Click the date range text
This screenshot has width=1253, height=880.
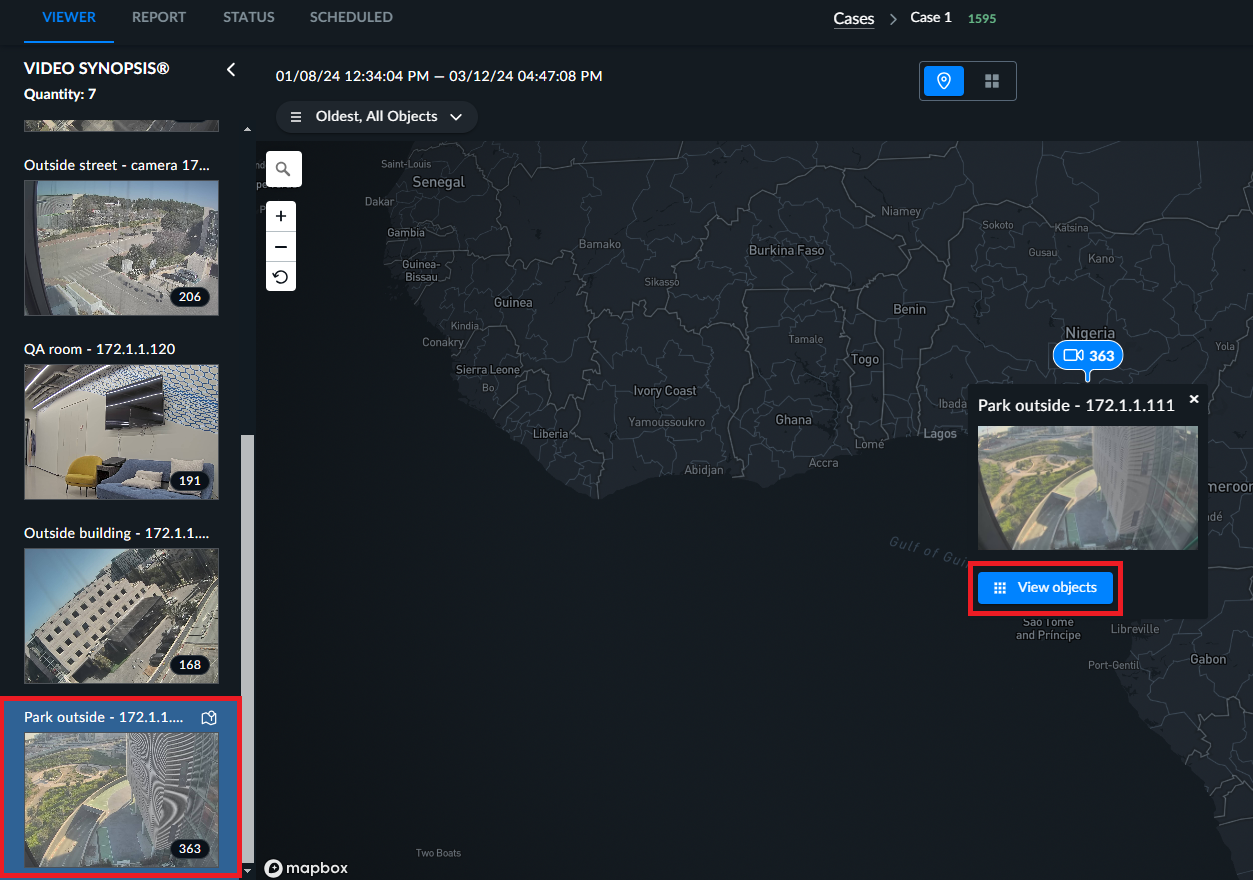(x=439, y=76)
